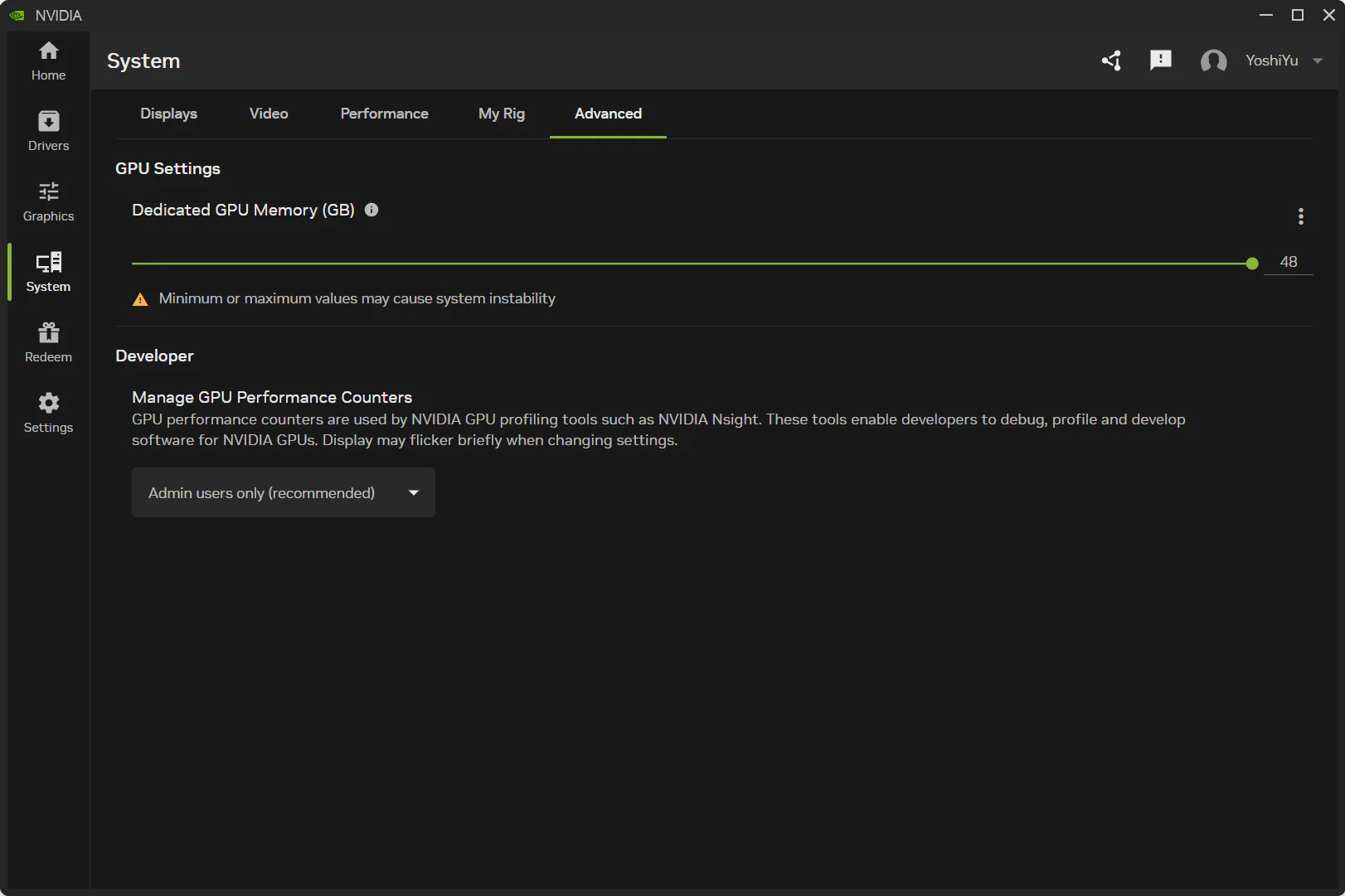This screenshot has width=1345, height=896.
Task: Switch to the My Rig tab
Action: tap(502, 114)
